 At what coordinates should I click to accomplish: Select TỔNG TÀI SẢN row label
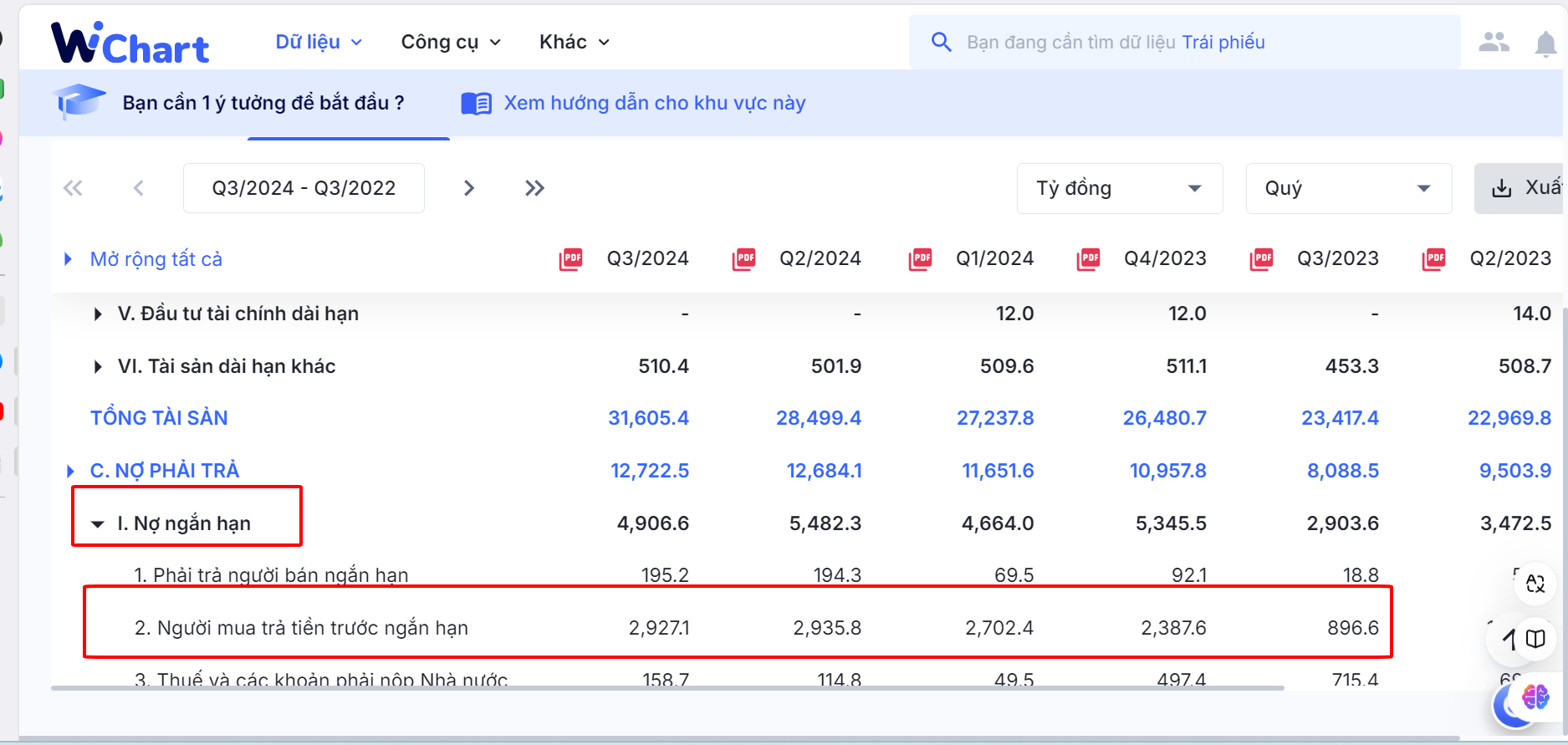click(x=159, y=418)
